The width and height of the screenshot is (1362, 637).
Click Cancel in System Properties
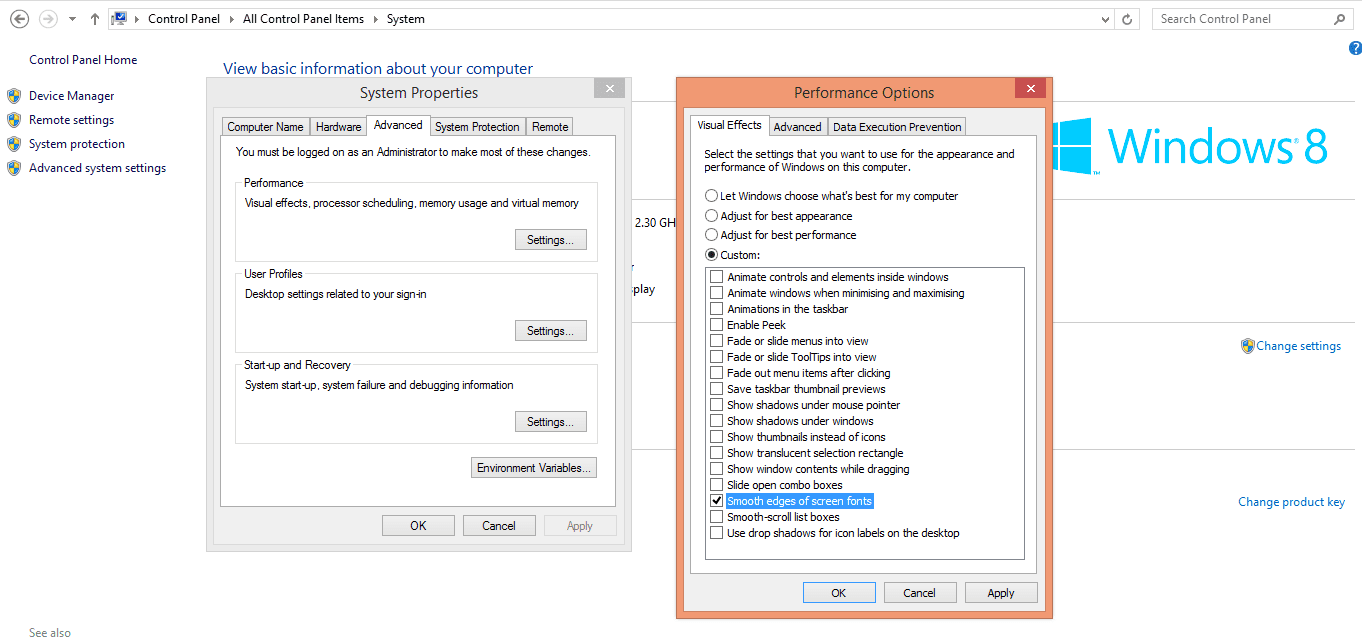[x=499, y=526]
